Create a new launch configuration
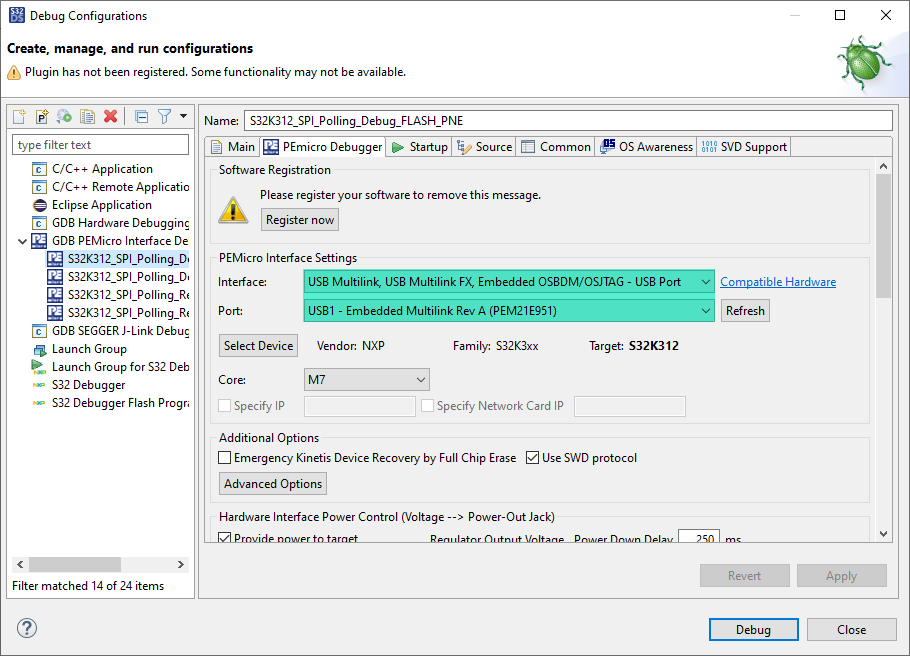This screenshot has height=656, width=910. [x=18, y=116]
